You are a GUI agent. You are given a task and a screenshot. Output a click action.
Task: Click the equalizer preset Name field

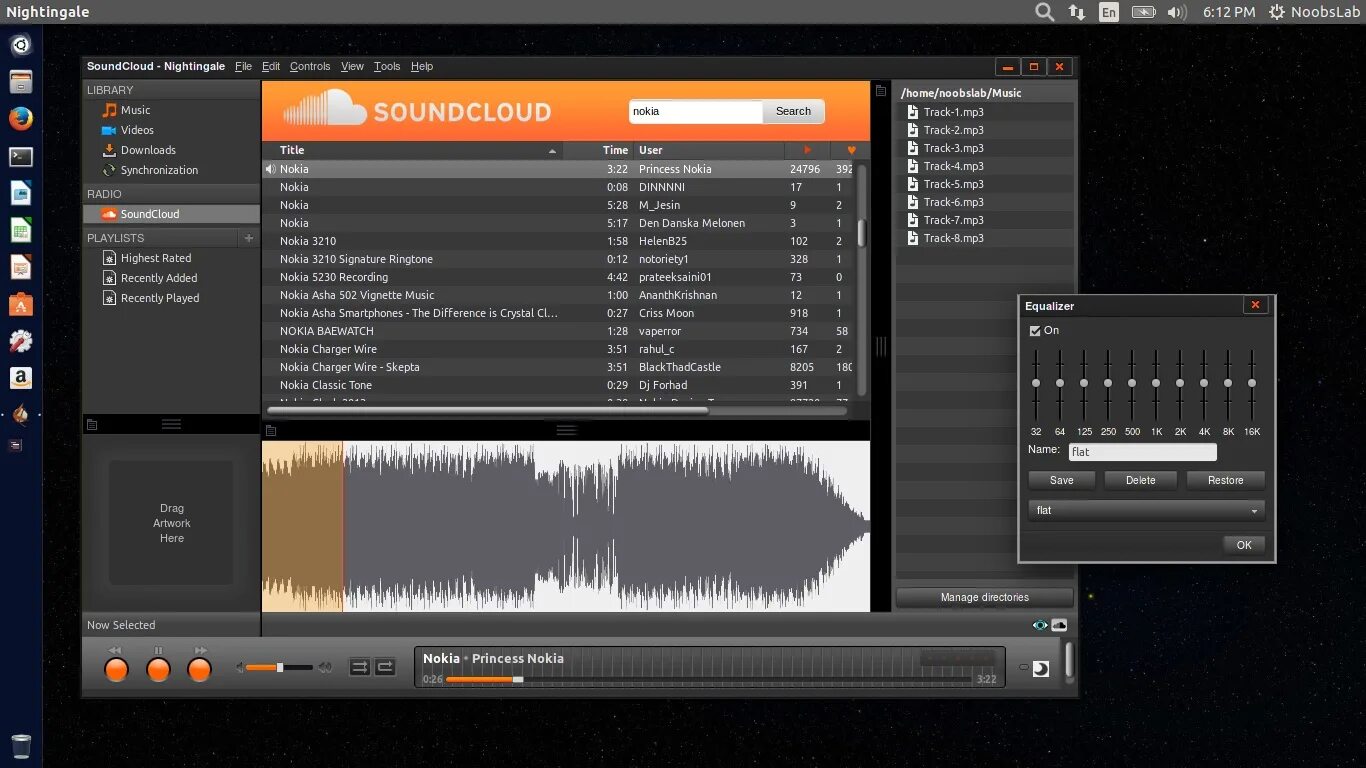[x=1142, y=452]
